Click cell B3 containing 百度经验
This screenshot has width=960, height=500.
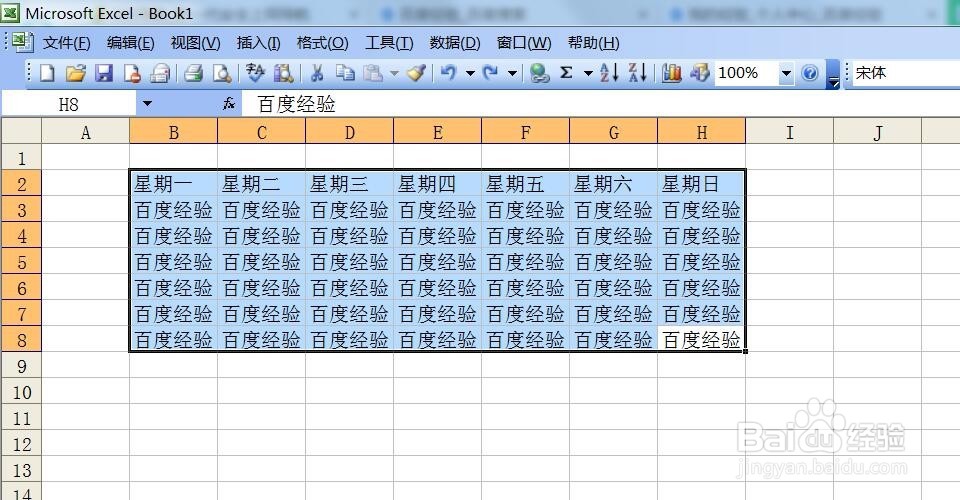173,210
